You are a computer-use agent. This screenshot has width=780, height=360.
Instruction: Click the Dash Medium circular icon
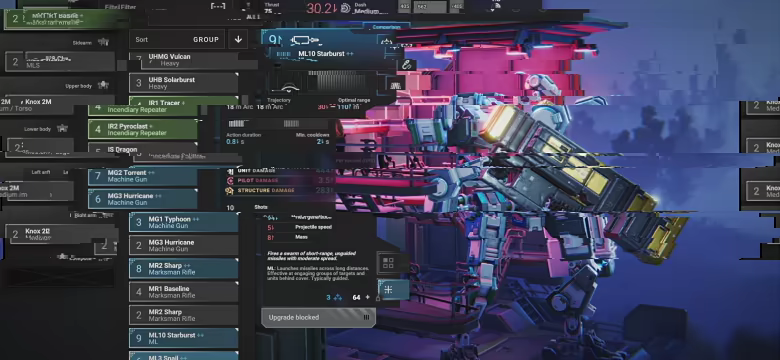(x=346, y=8)
